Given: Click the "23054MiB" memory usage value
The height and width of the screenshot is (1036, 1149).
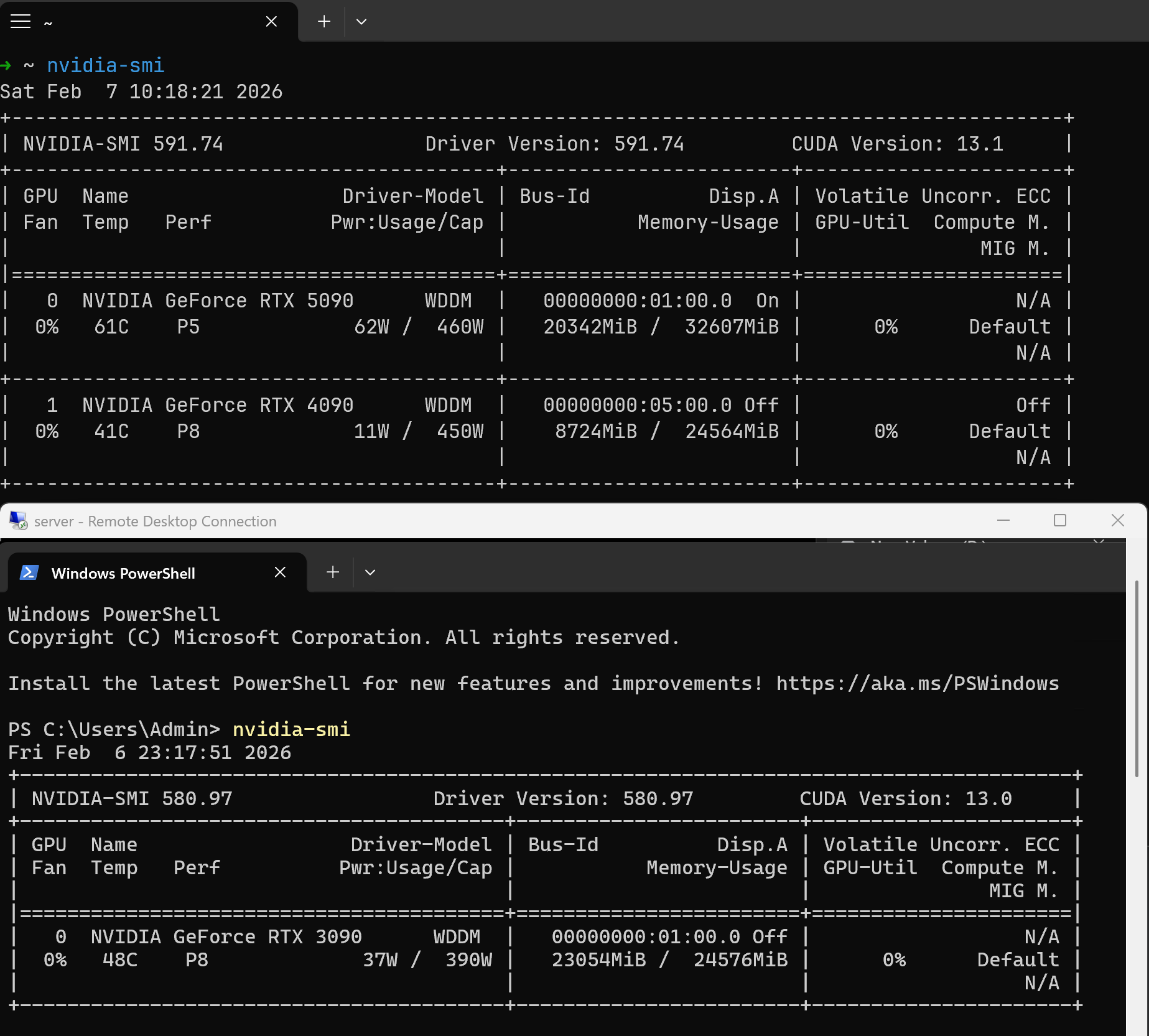Looking at the screenshot, I should click(x=599, y=960).
